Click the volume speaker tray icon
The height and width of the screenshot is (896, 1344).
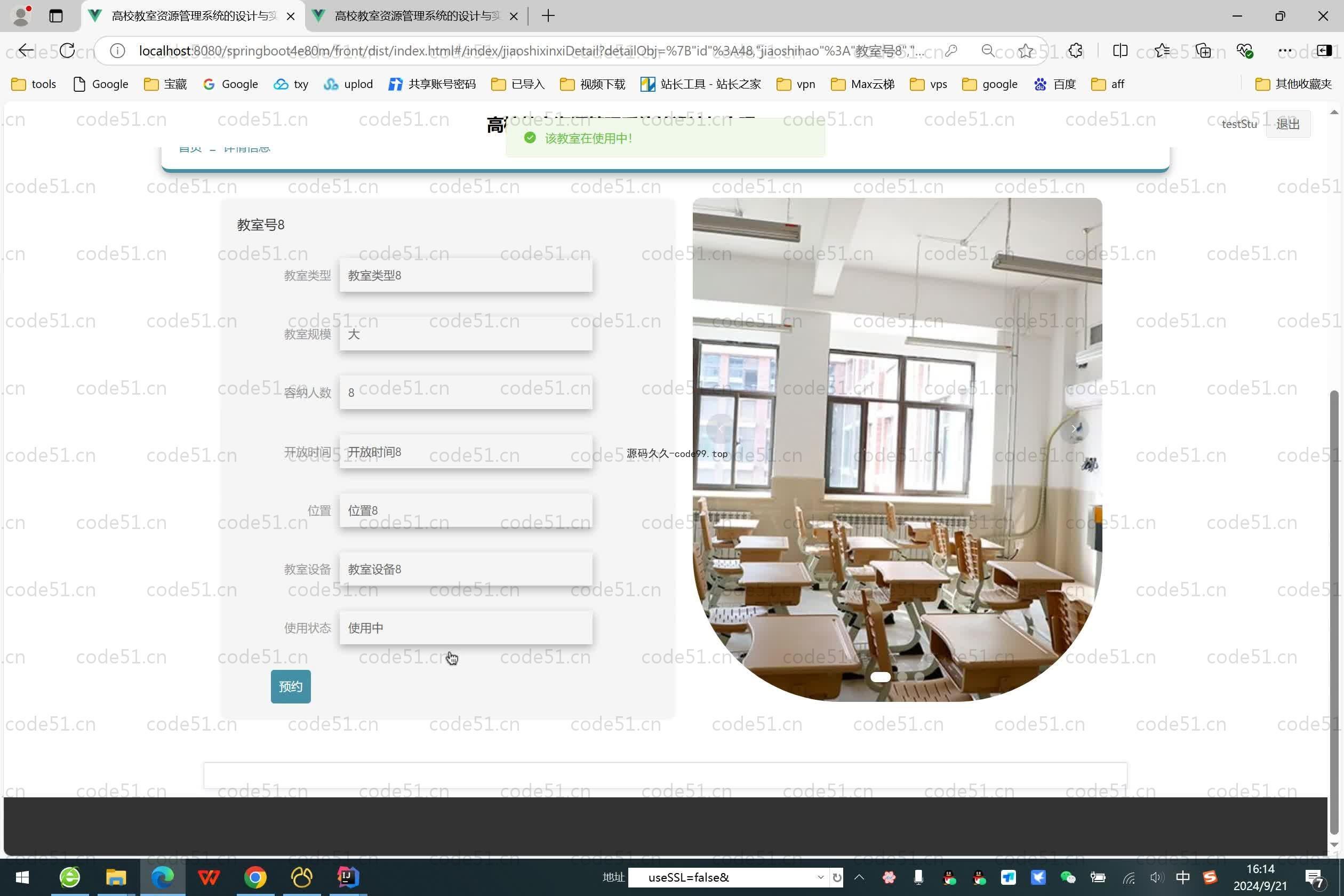pyautogui.click(x=1157, y=877)
